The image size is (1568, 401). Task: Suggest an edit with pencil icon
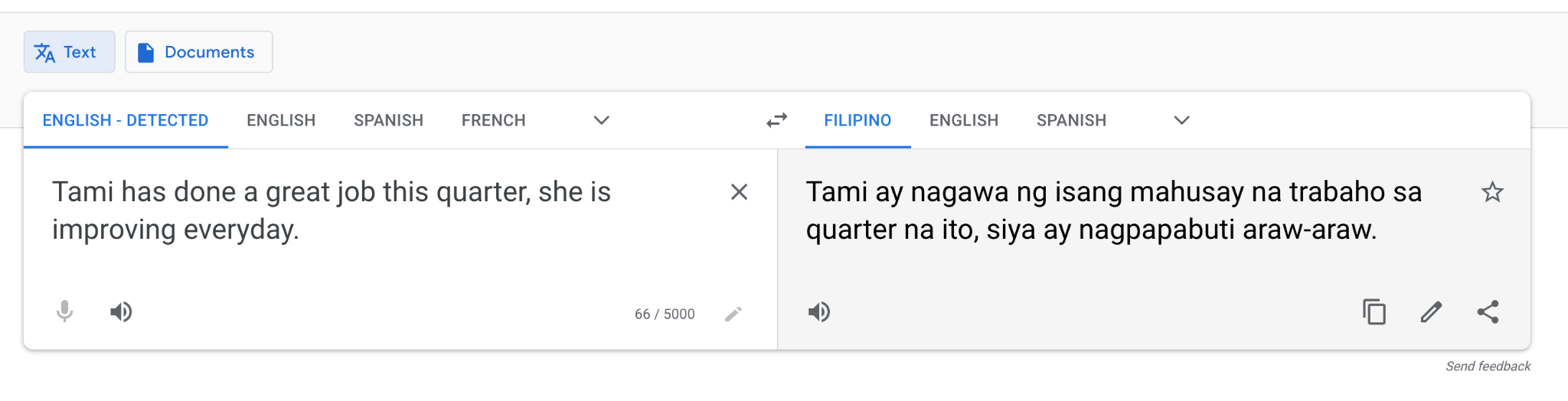pos(1431,311)
